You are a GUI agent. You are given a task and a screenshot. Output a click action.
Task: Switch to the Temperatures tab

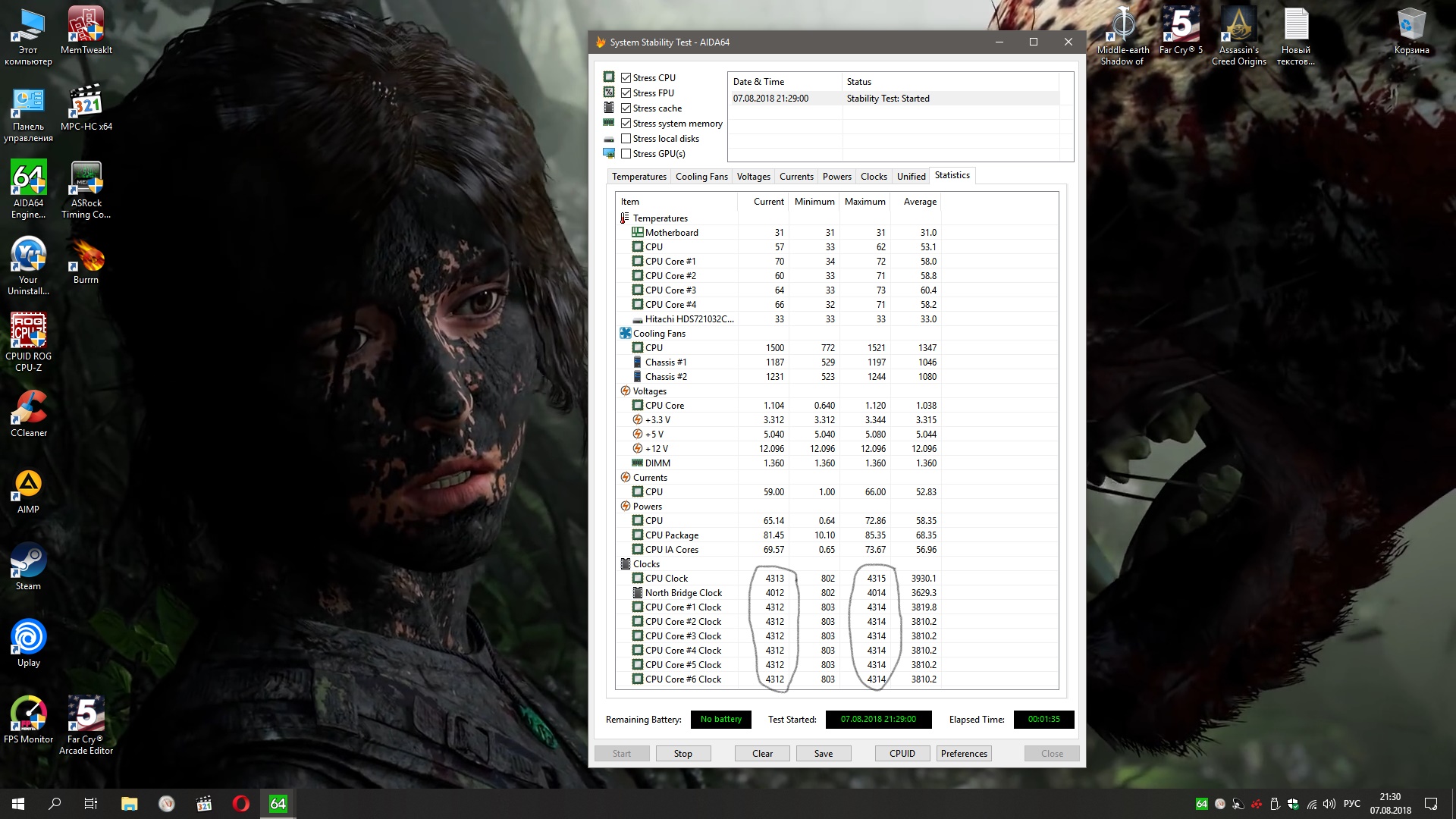coord(639,177)
